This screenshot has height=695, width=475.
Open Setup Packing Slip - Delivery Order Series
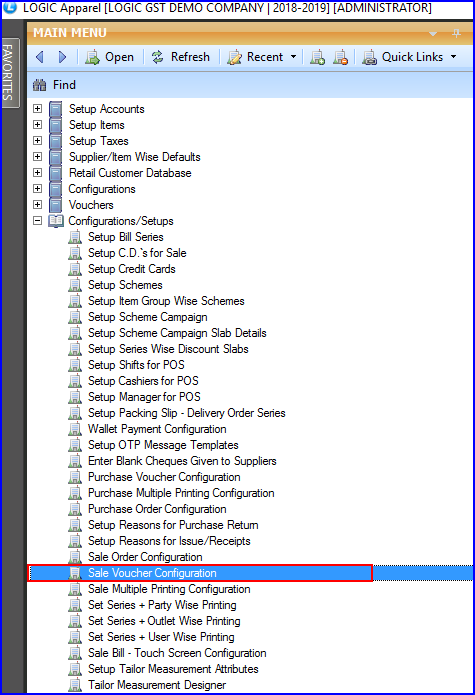point(187,413)
